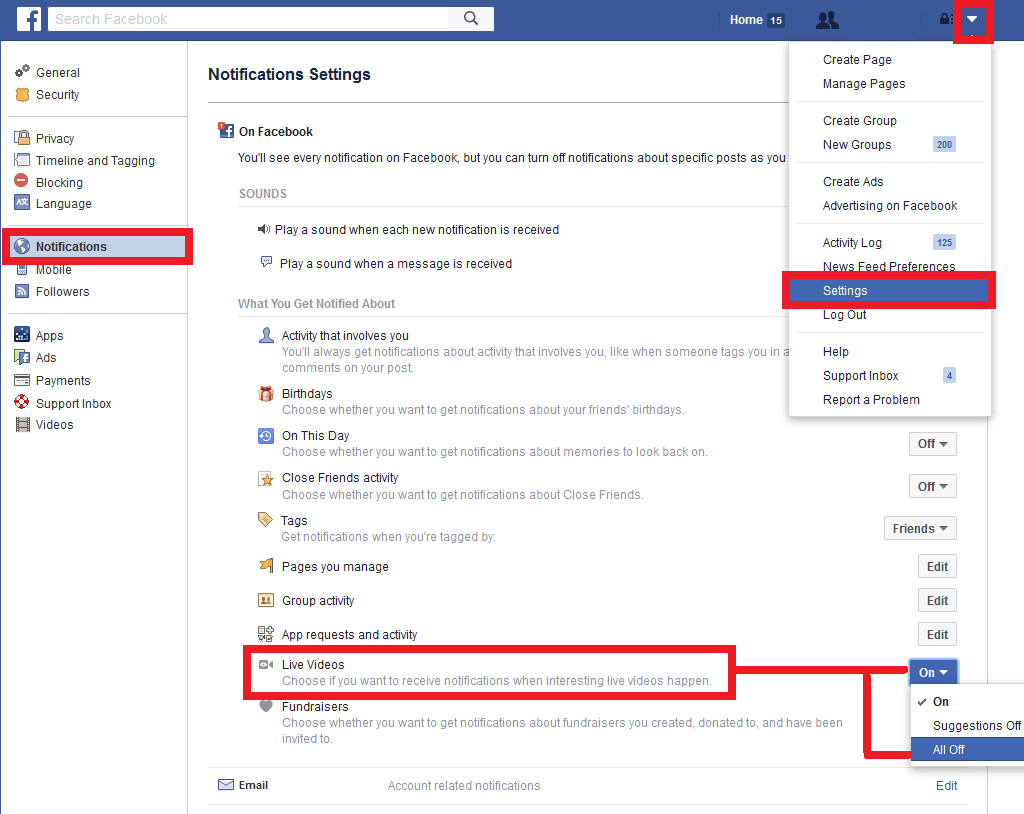The image size is (1024, 814).
Task: Edit Pages you manage notifications
Action: (937, 567)
